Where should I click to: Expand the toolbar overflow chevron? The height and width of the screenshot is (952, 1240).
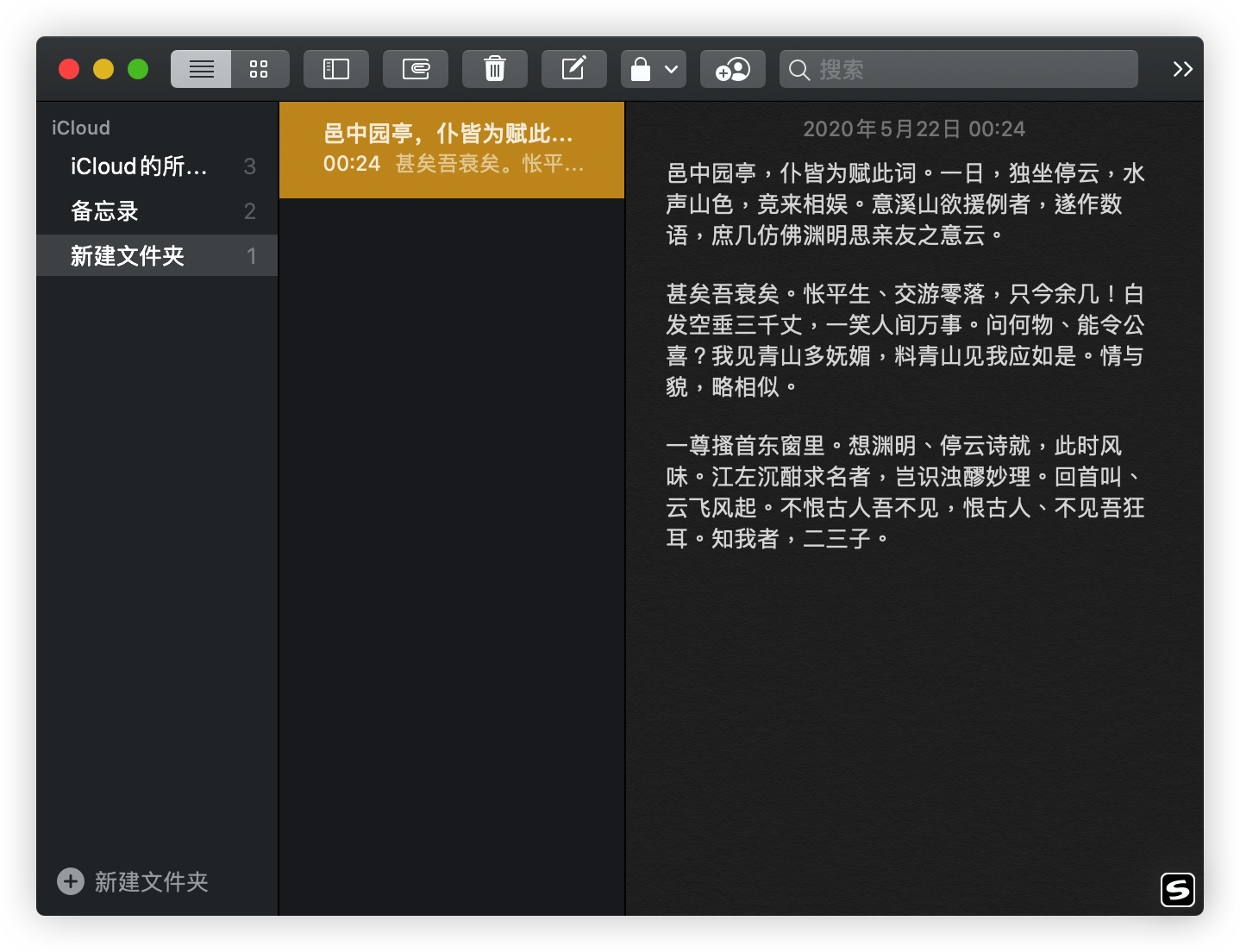click(x=1182, y=69)
